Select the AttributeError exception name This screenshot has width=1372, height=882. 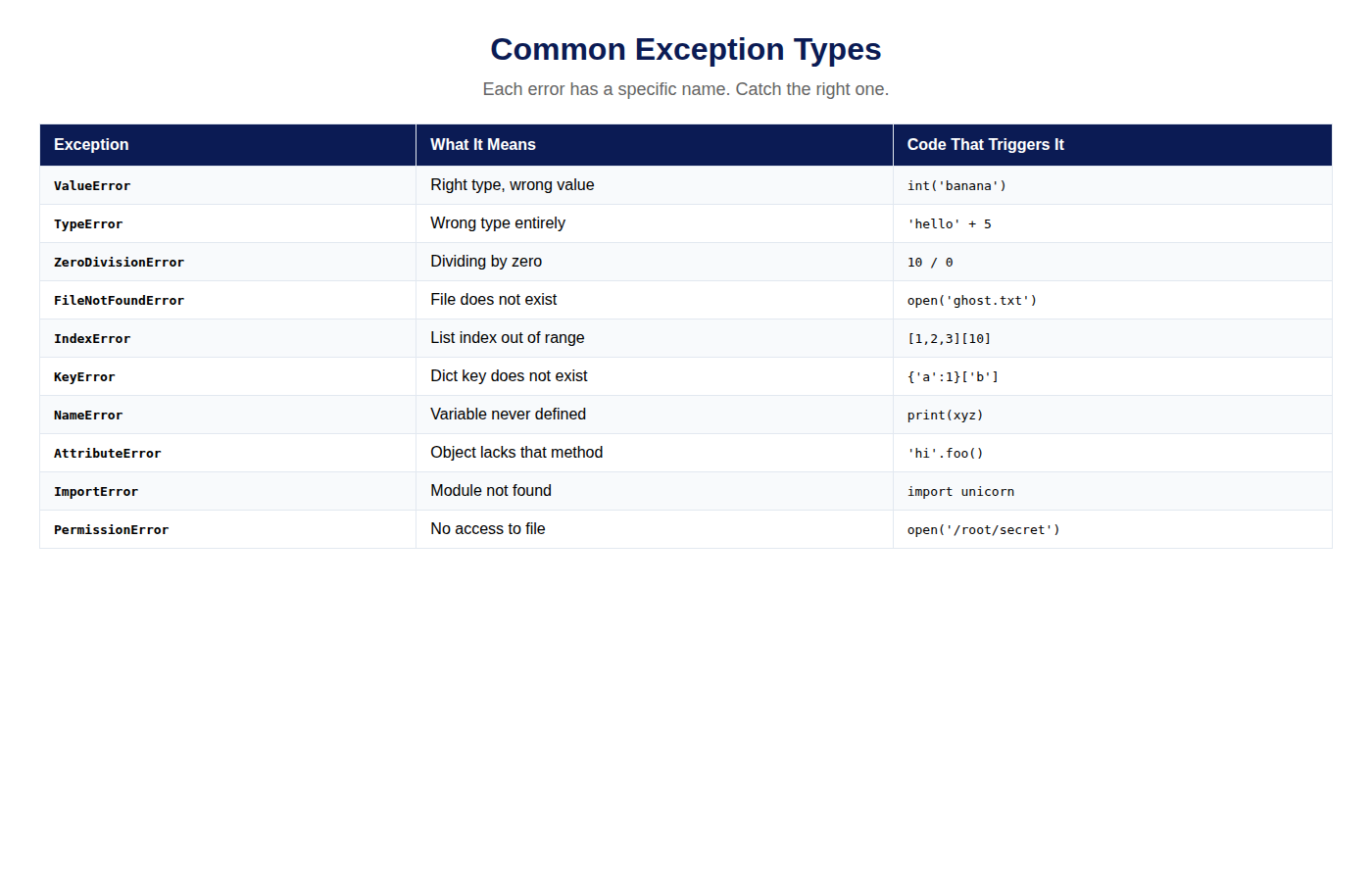coord(108,454)
